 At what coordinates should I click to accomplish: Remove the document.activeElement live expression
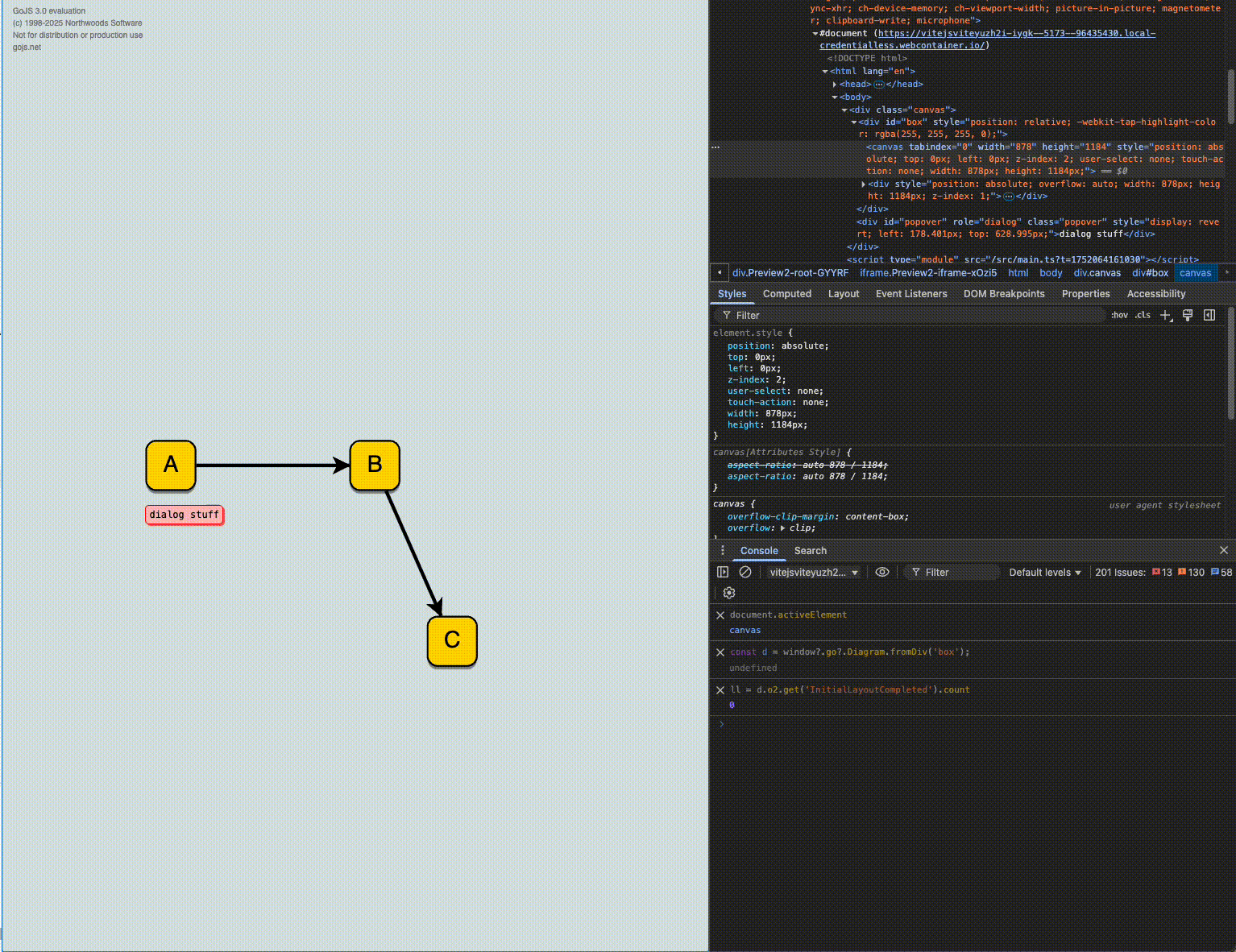tap(720, 615)
